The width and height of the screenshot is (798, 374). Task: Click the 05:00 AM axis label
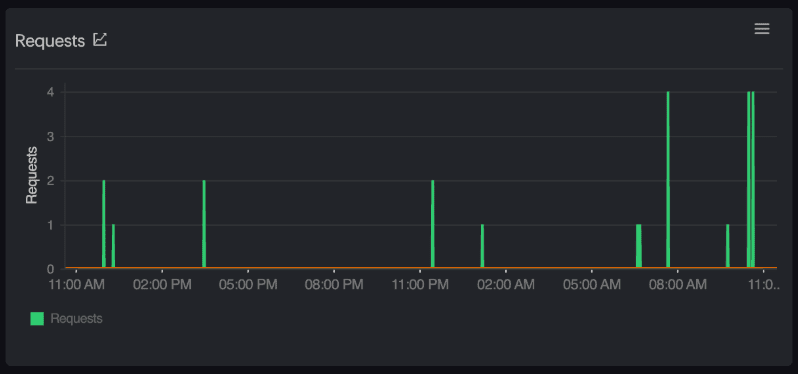click(592, 284)
